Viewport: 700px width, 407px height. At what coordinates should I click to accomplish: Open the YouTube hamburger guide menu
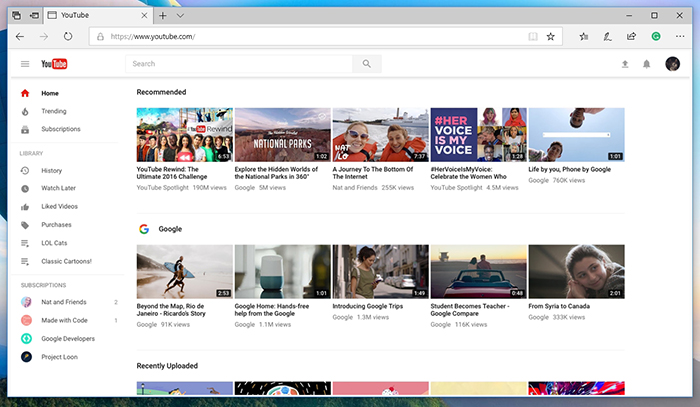point(25,64)
